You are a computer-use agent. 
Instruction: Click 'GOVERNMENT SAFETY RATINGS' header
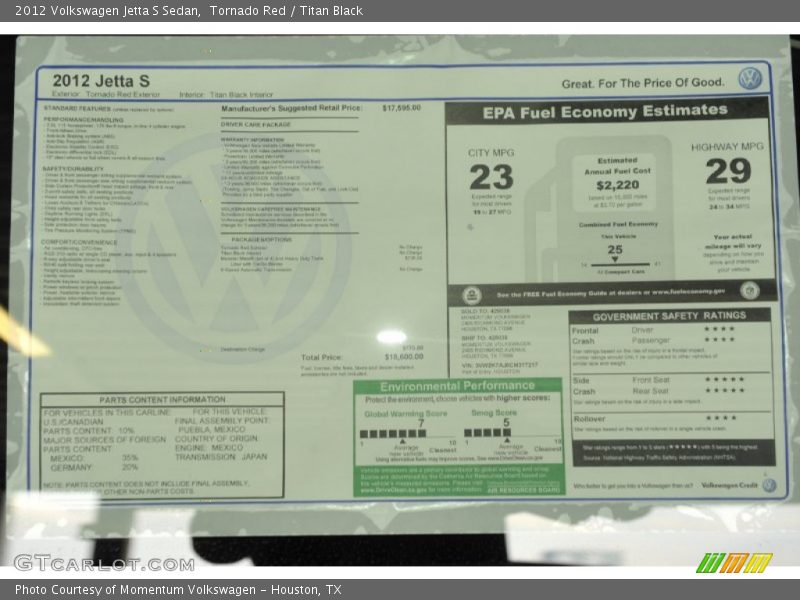[669, 316]
